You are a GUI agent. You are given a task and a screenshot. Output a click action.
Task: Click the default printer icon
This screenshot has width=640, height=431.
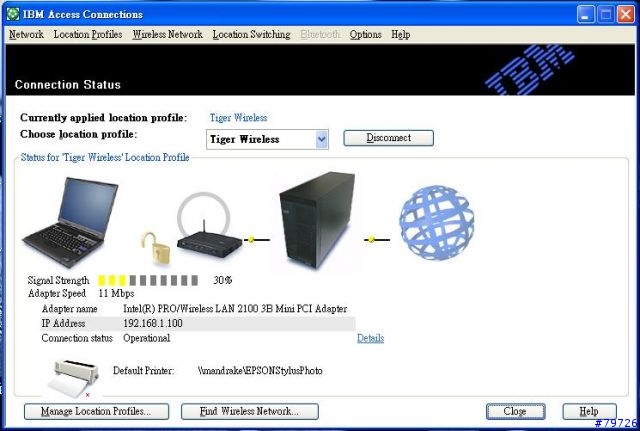pyautogui.click(x=73, y=378)
